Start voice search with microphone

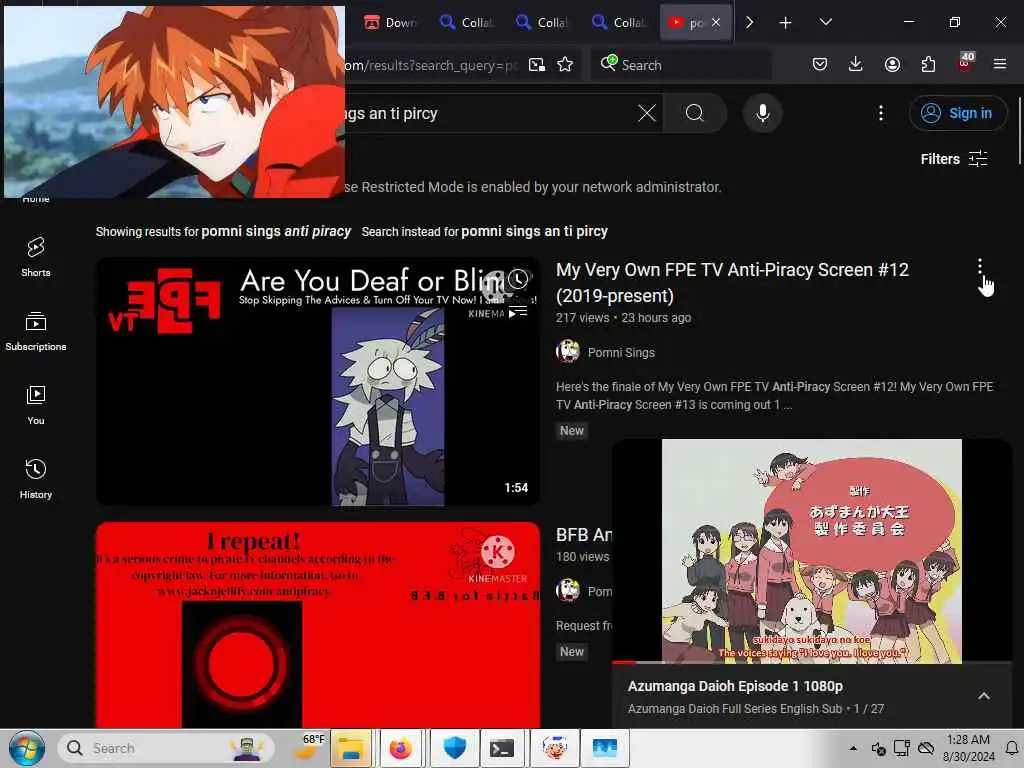click(762, 113)
